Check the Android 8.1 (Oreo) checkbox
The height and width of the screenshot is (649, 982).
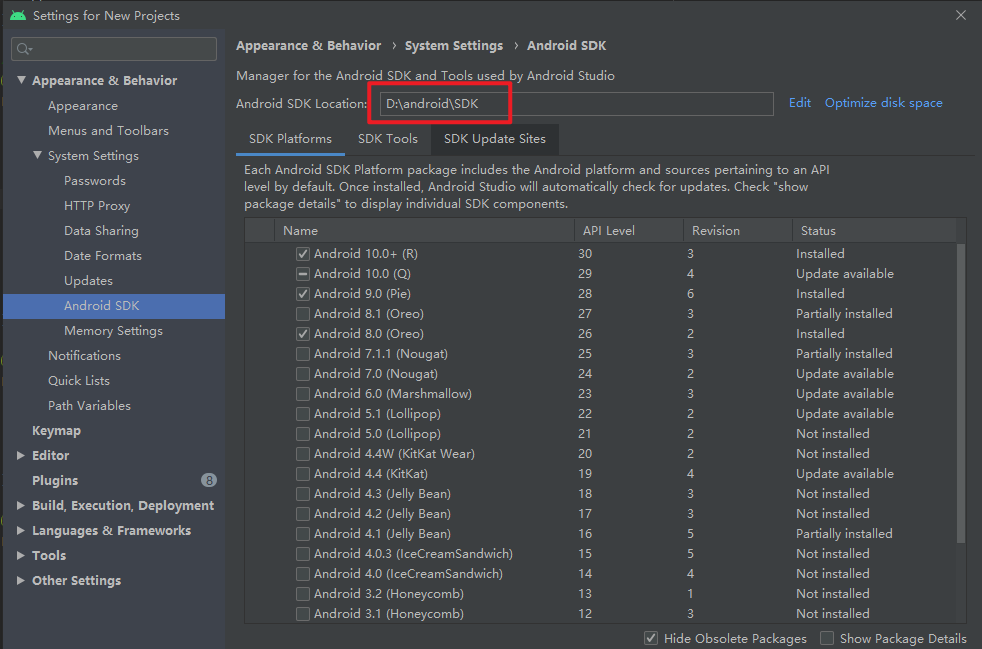click(302, 314)
